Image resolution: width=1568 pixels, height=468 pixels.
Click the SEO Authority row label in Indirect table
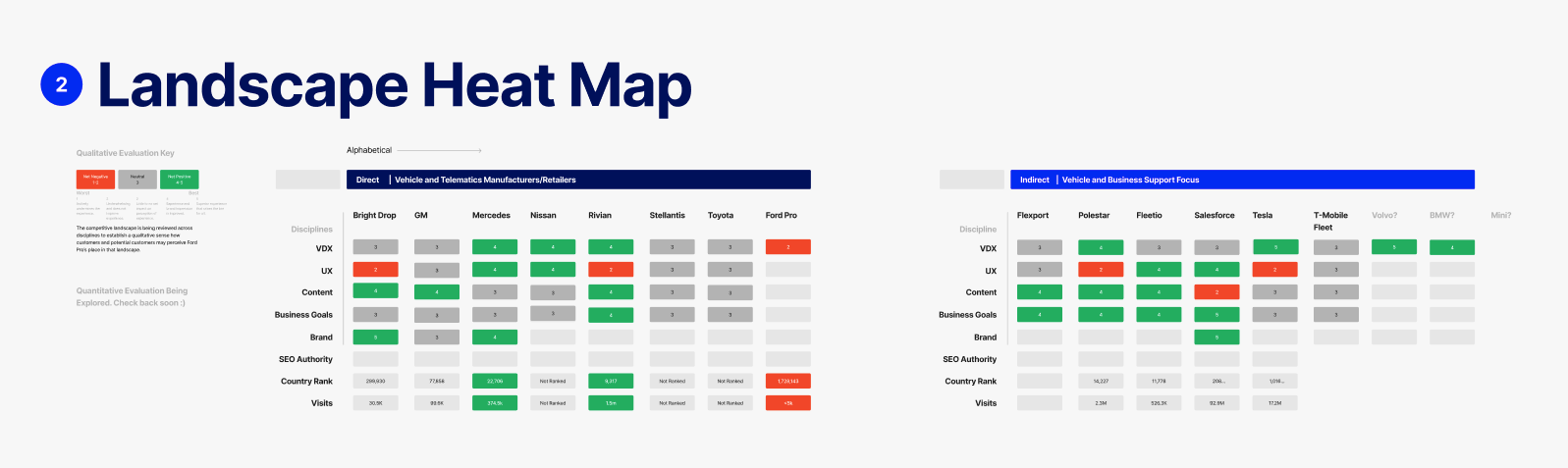pyautogui.click(x=970, y=359)
